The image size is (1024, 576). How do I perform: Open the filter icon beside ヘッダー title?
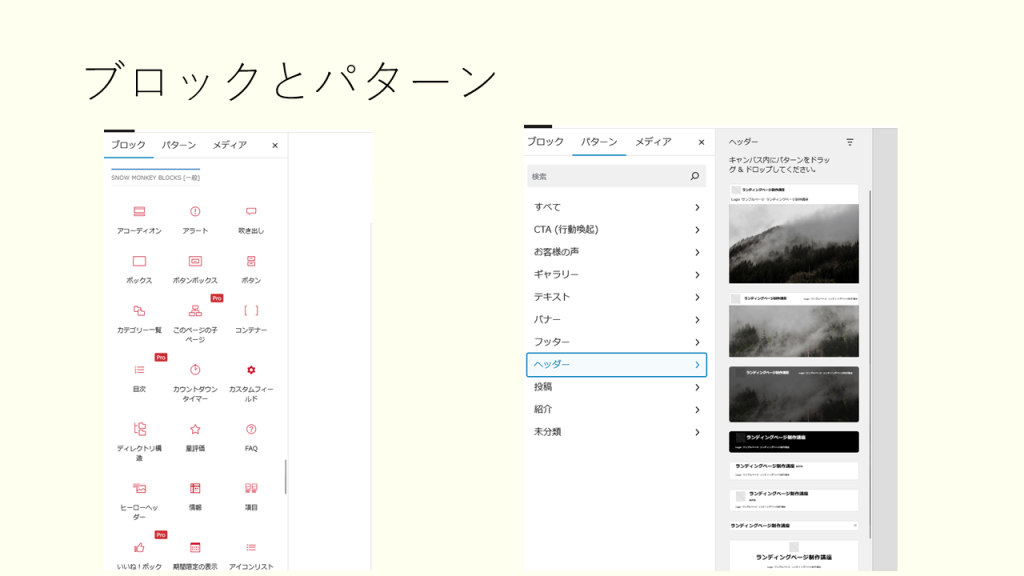tap(850, 142)
